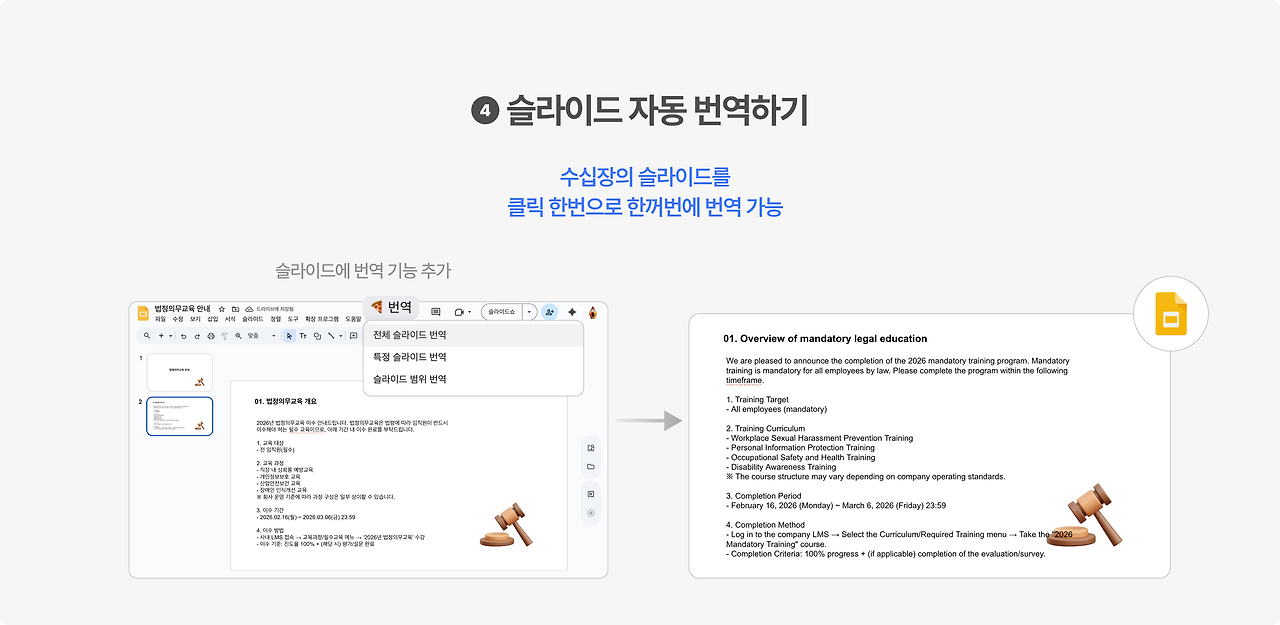Click the cloud saved-to-Drive status icon
The width and height of the screenshot is (1280, 625).
click(249, 309)
